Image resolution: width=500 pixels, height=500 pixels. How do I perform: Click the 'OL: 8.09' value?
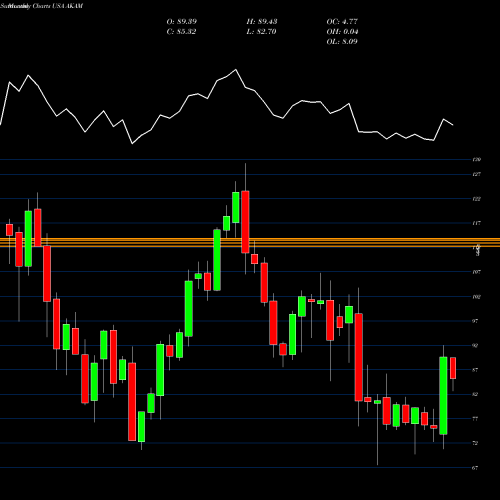tap(342, 42)
